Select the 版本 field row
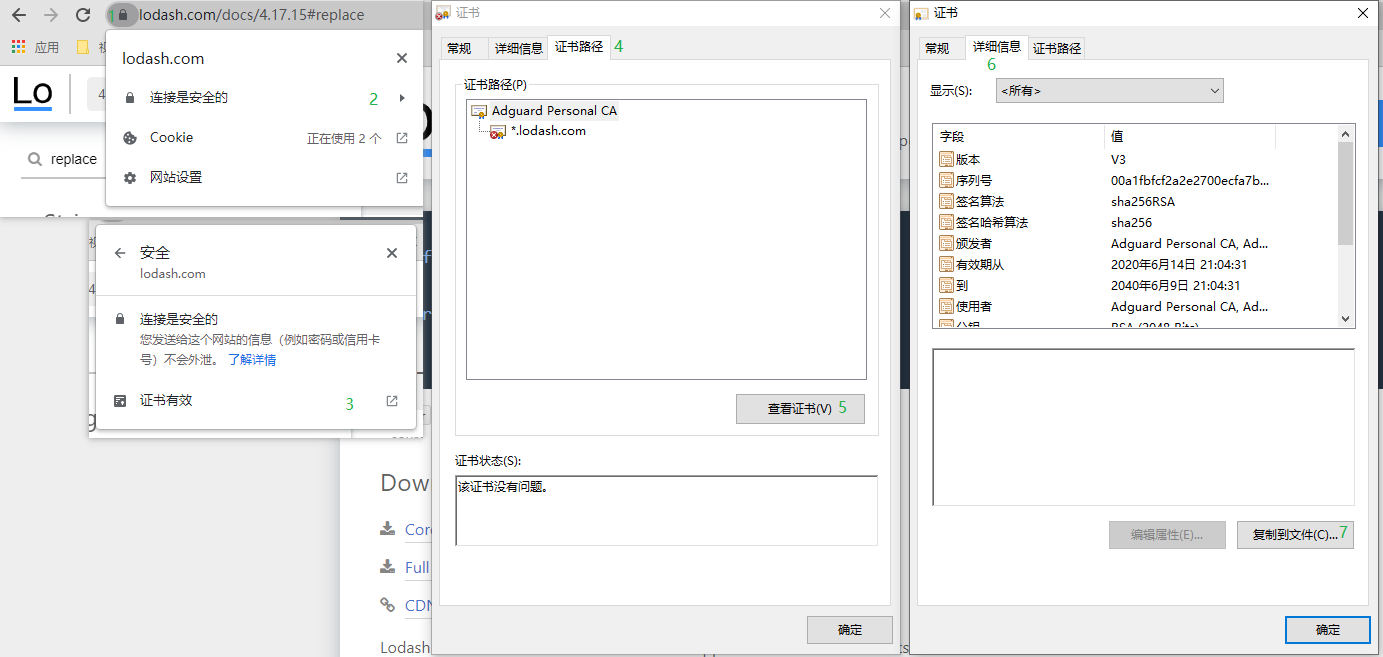 (1135, 159)
